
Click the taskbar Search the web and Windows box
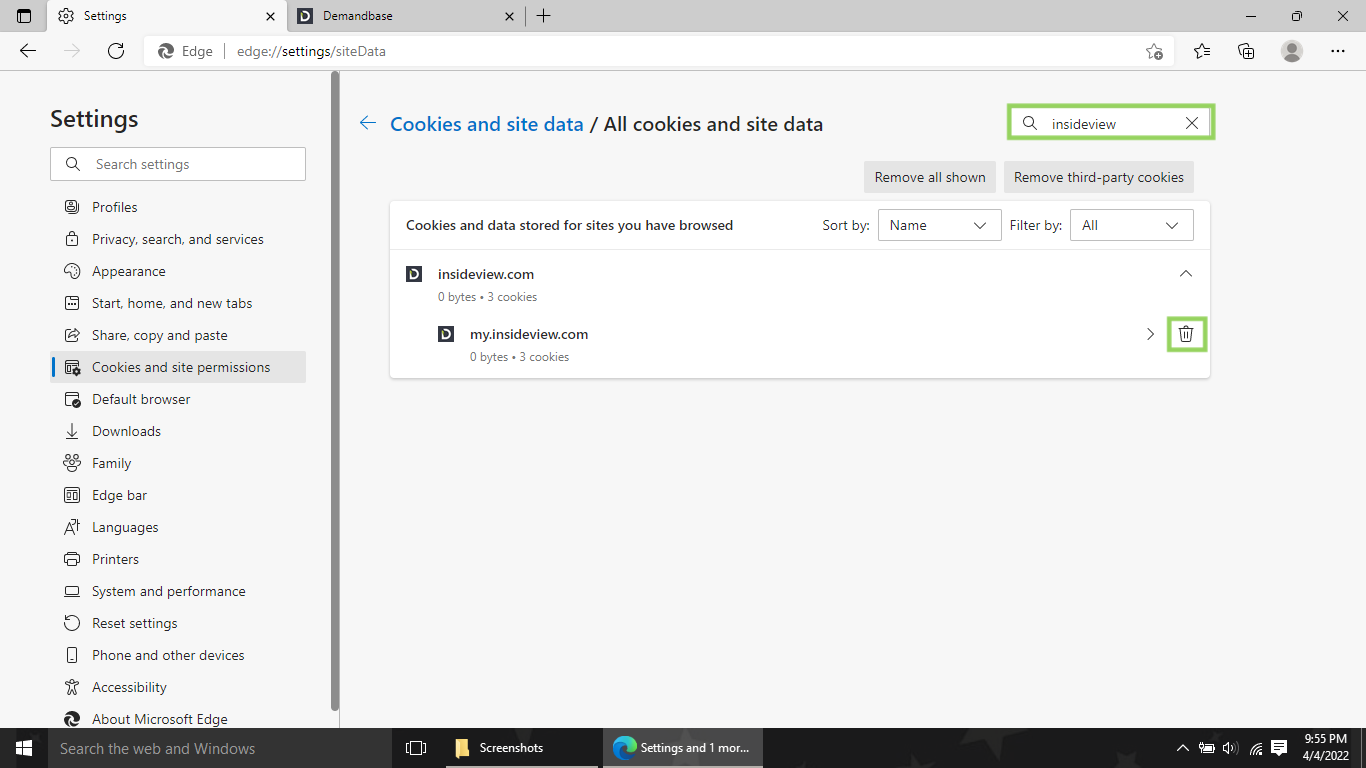tap(220, 748)
